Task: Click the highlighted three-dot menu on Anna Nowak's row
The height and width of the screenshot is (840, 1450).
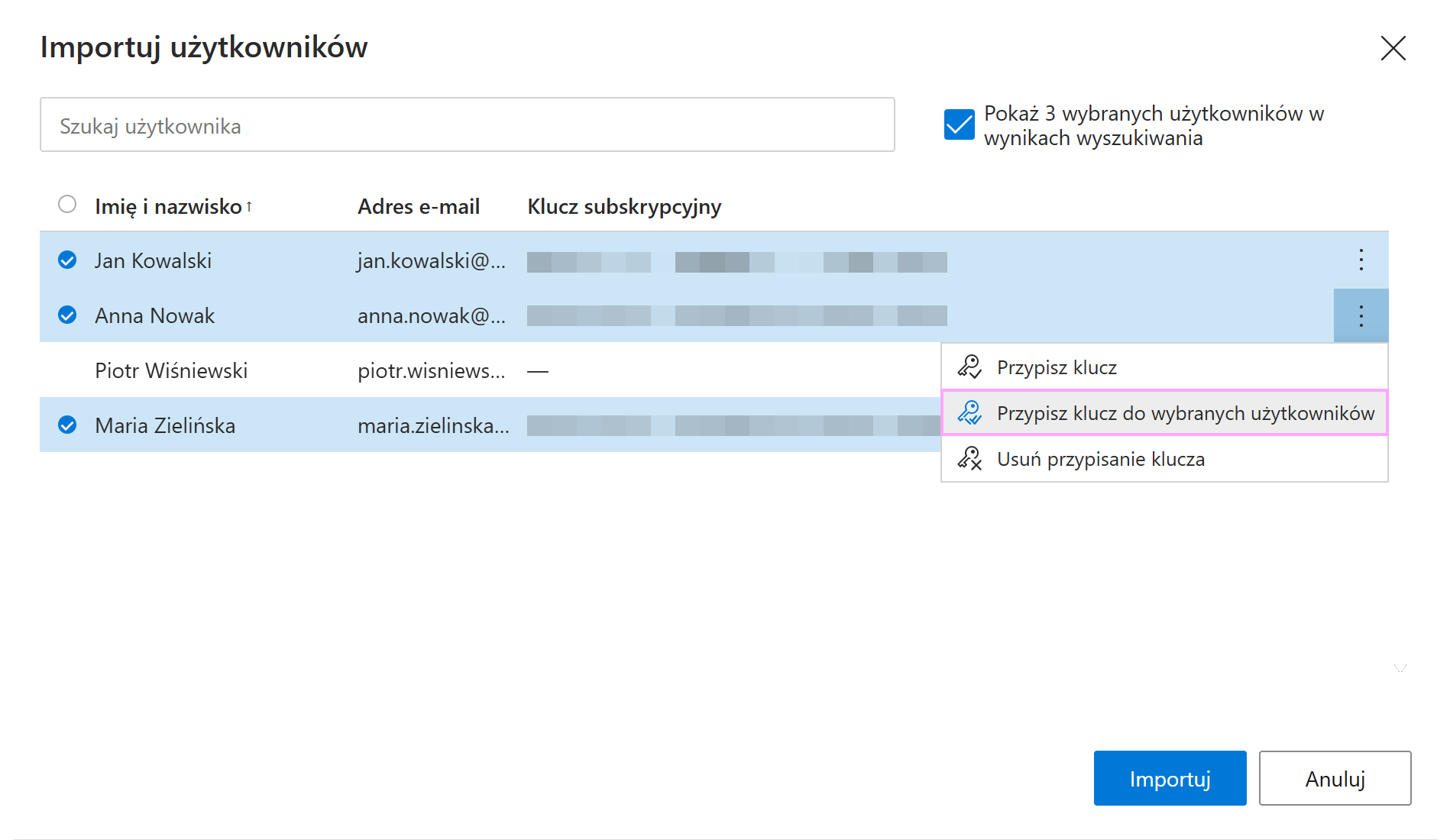Action: 1361,315
